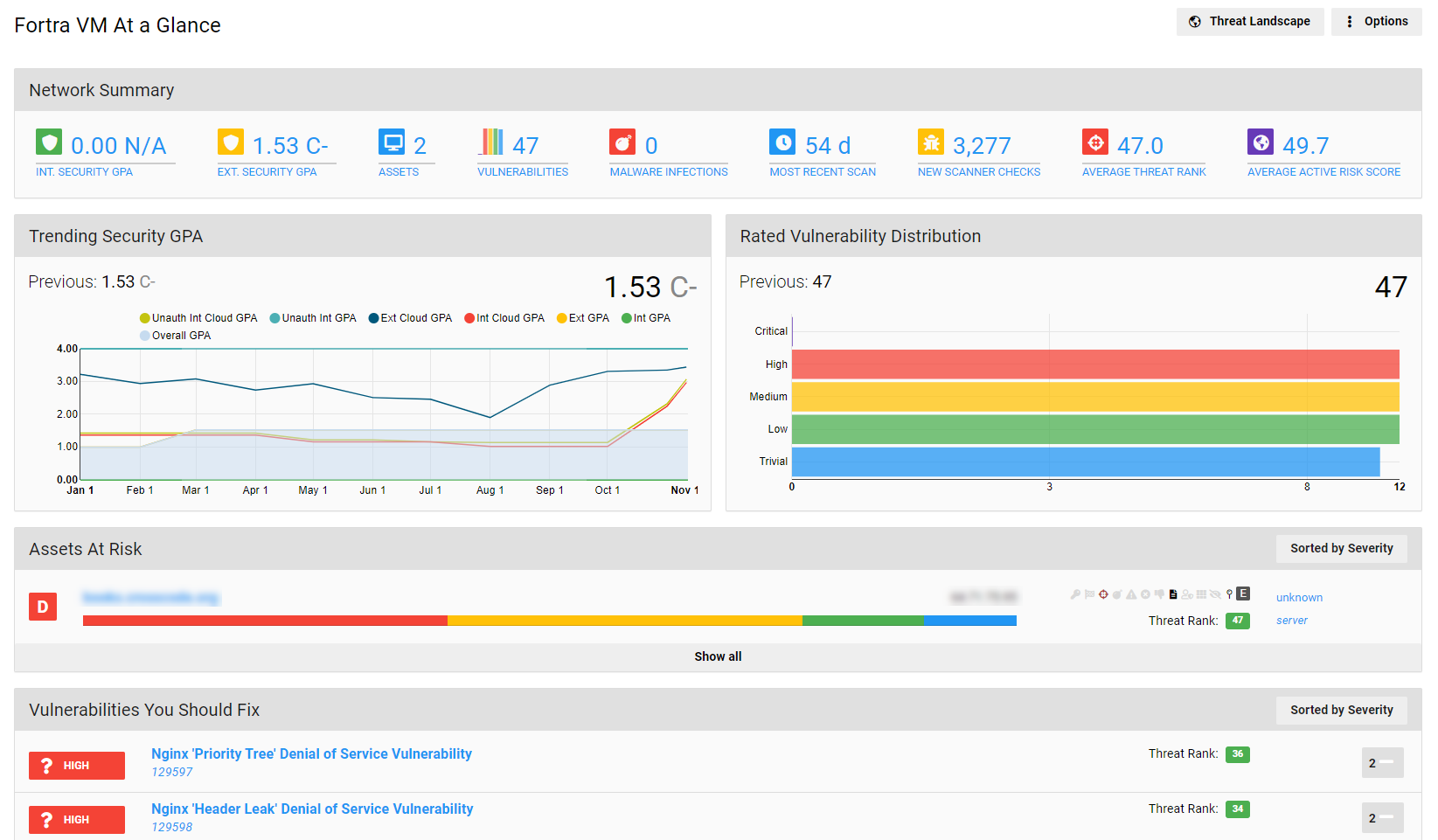Viewport: 1438px width, 840px height.
Task: Open the Nginx 'Header Leak' vulnerability link
Action: tap(312, 809)
